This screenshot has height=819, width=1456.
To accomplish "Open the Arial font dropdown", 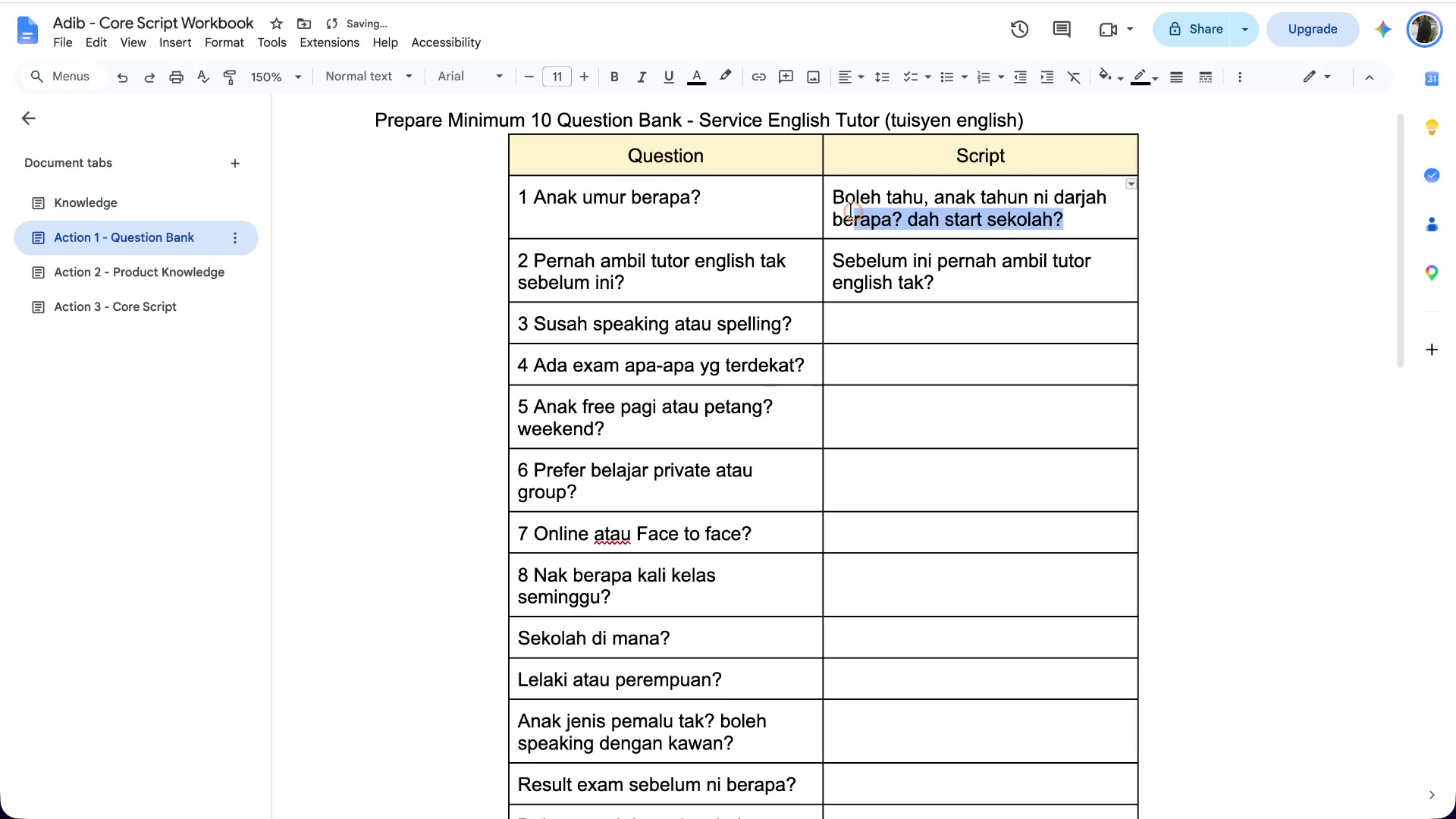I will click(470, 77).
